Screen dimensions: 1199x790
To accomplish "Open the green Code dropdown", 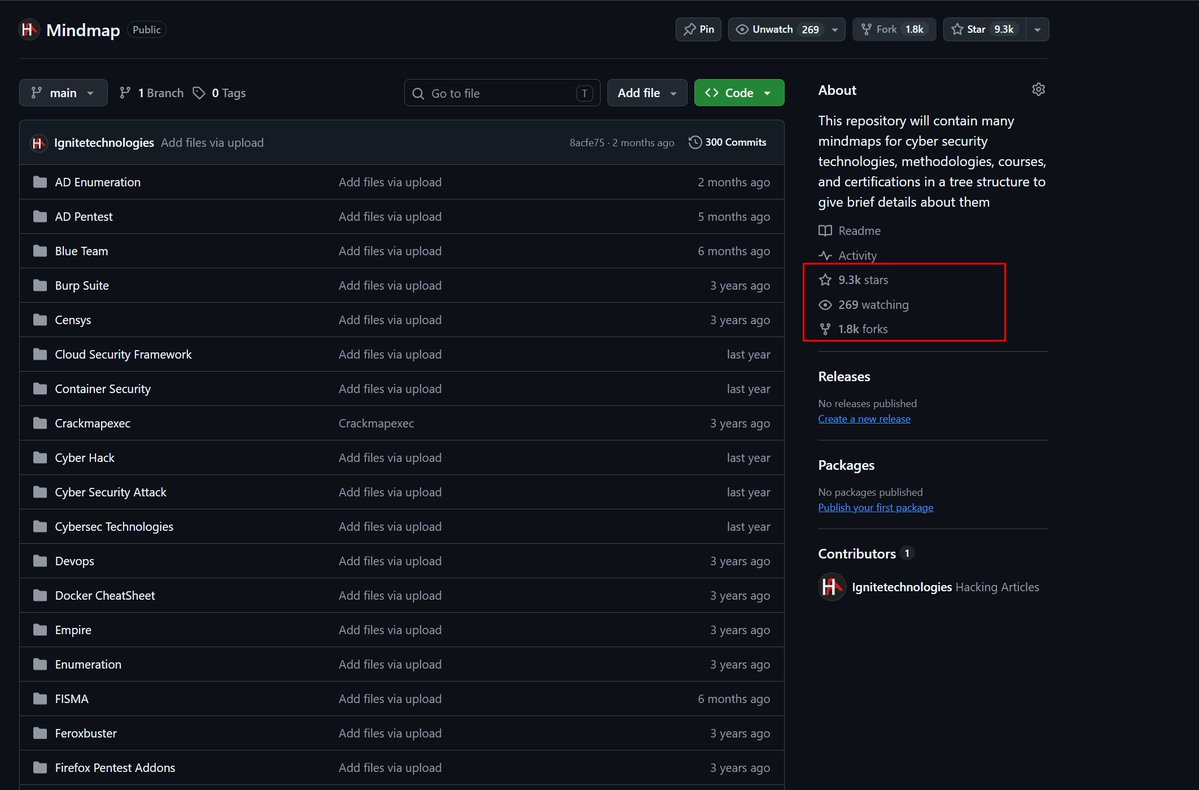I will pos(739,93).
